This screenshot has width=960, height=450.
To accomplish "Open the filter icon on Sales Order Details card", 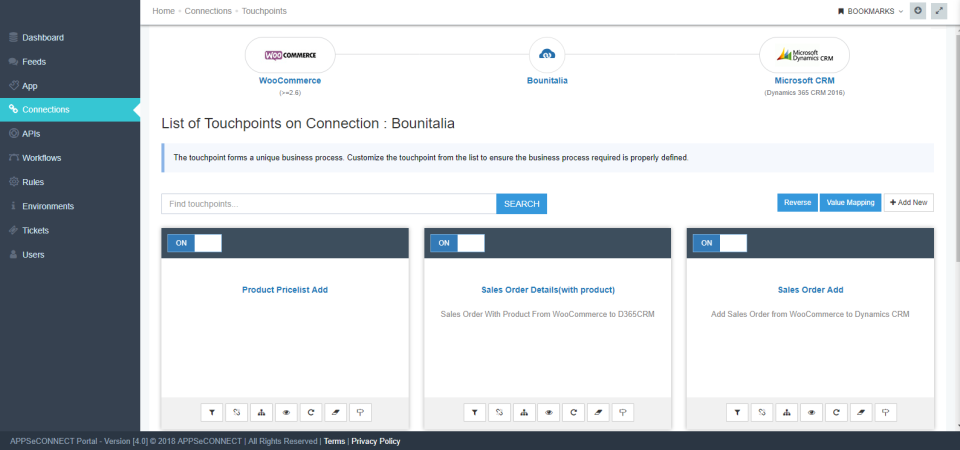I will 474,413.
